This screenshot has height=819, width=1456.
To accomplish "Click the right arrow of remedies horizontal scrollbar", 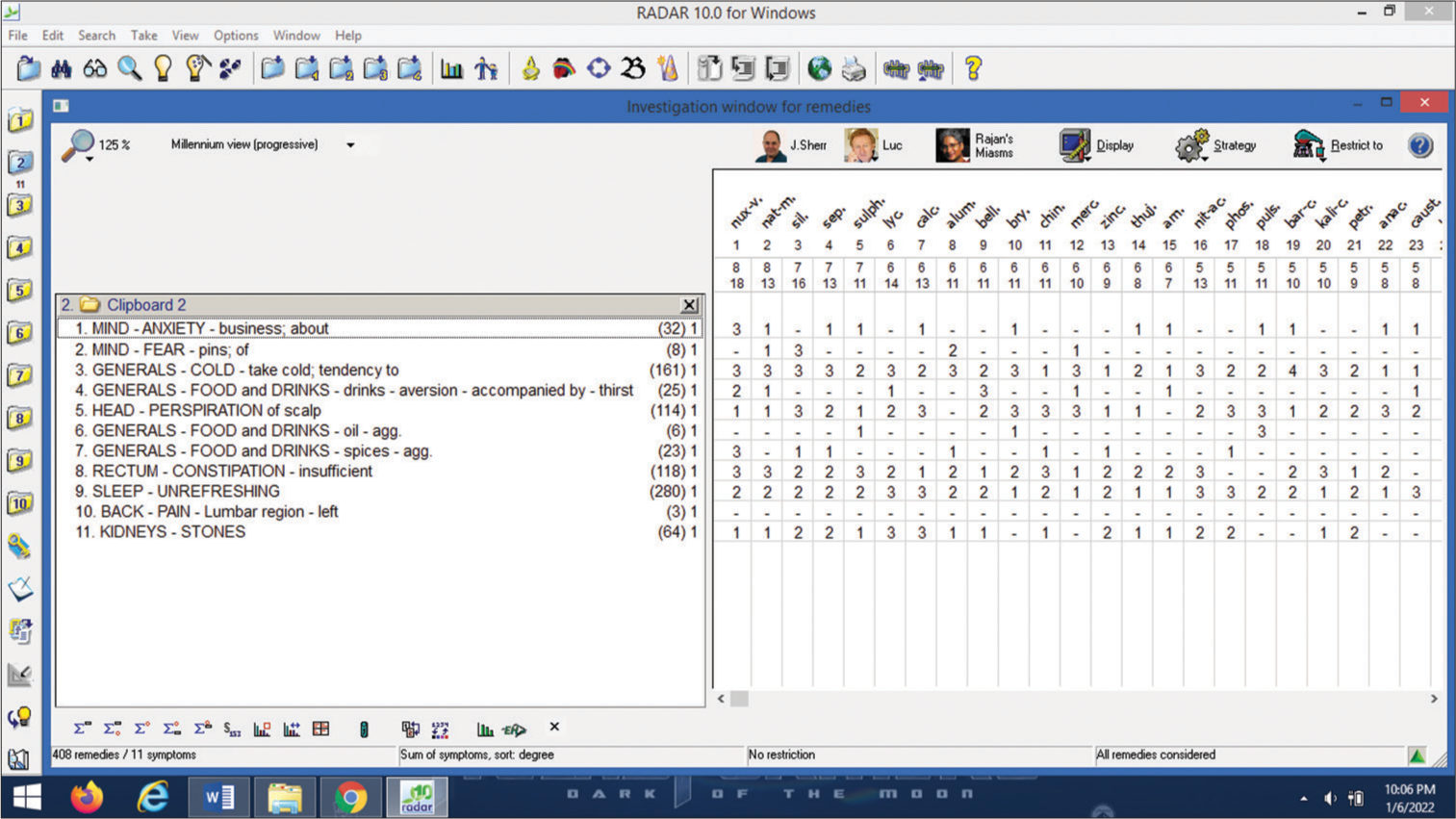I will coord(1434,699).
